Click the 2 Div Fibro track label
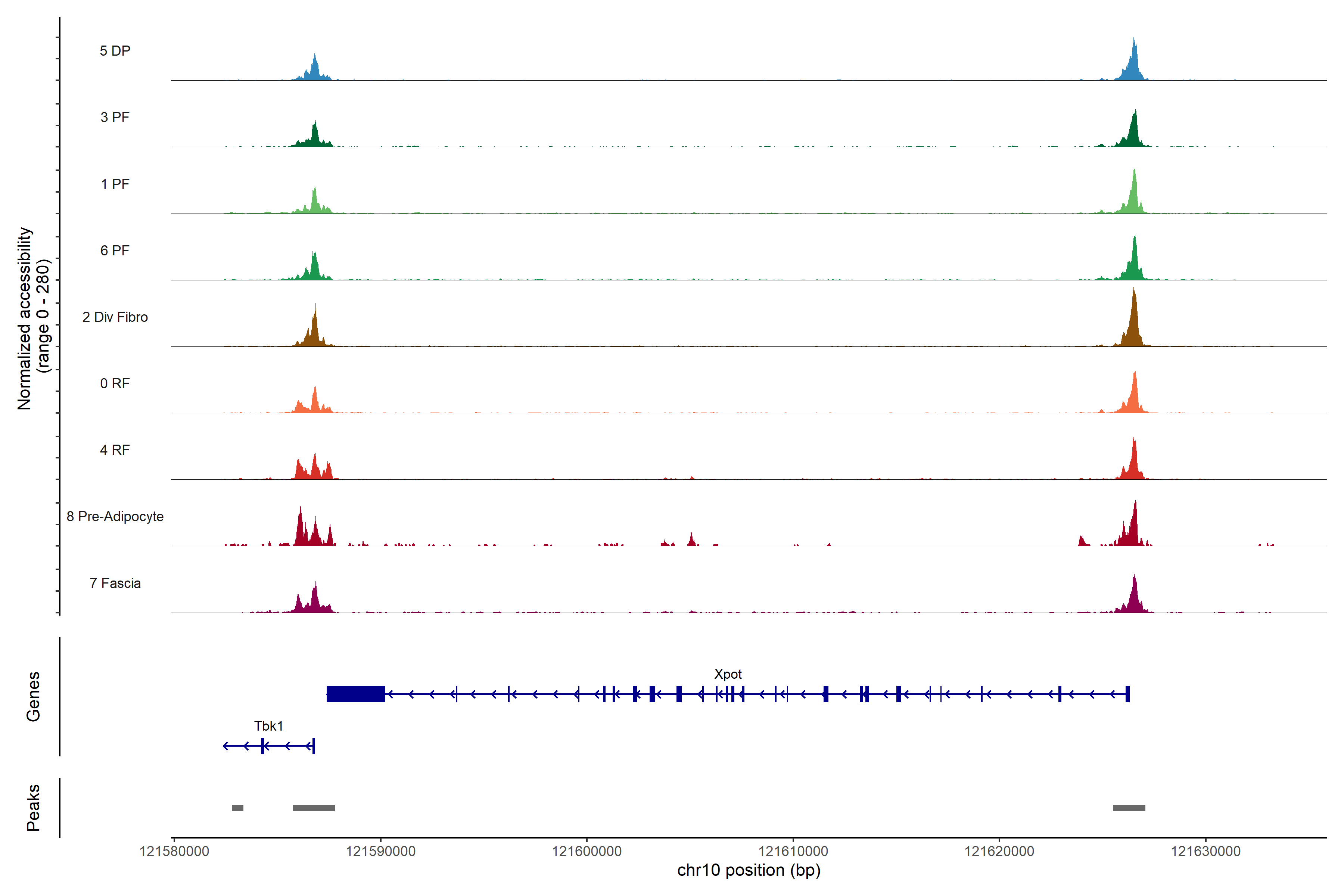Screen dimensions: 1344x896 [115, 317]
